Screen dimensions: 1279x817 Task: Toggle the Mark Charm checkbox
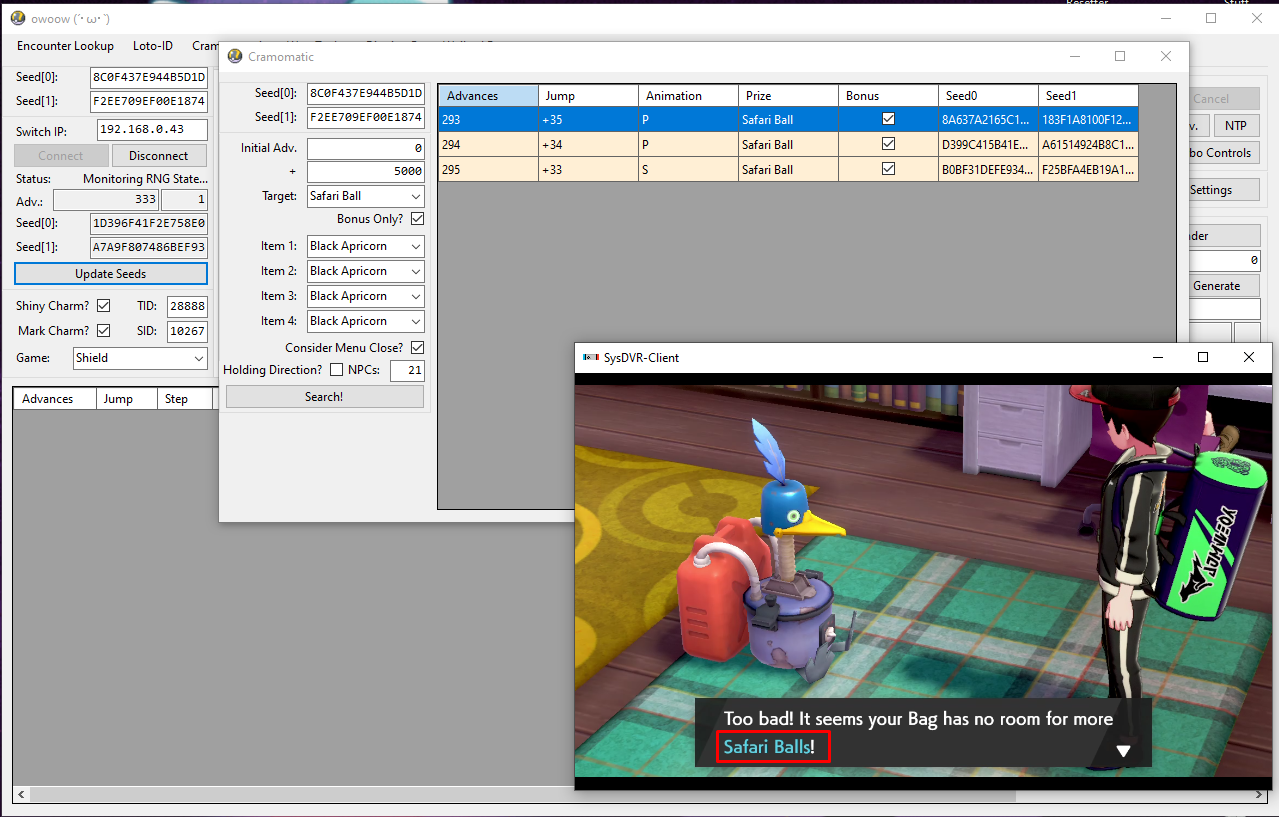point(103,330)
